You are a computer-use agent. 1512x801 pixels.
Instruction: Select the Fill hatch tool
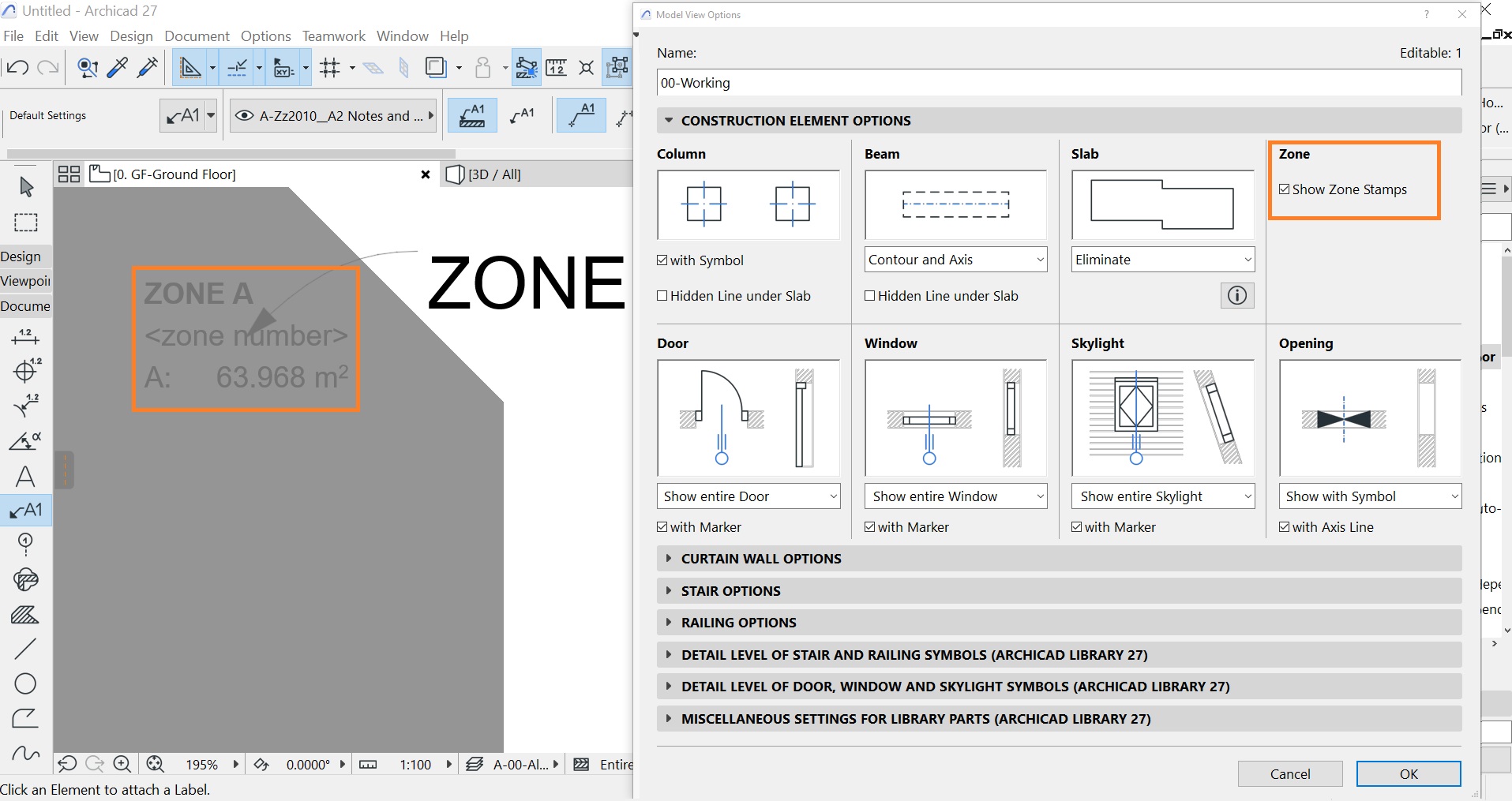[24, 615]
